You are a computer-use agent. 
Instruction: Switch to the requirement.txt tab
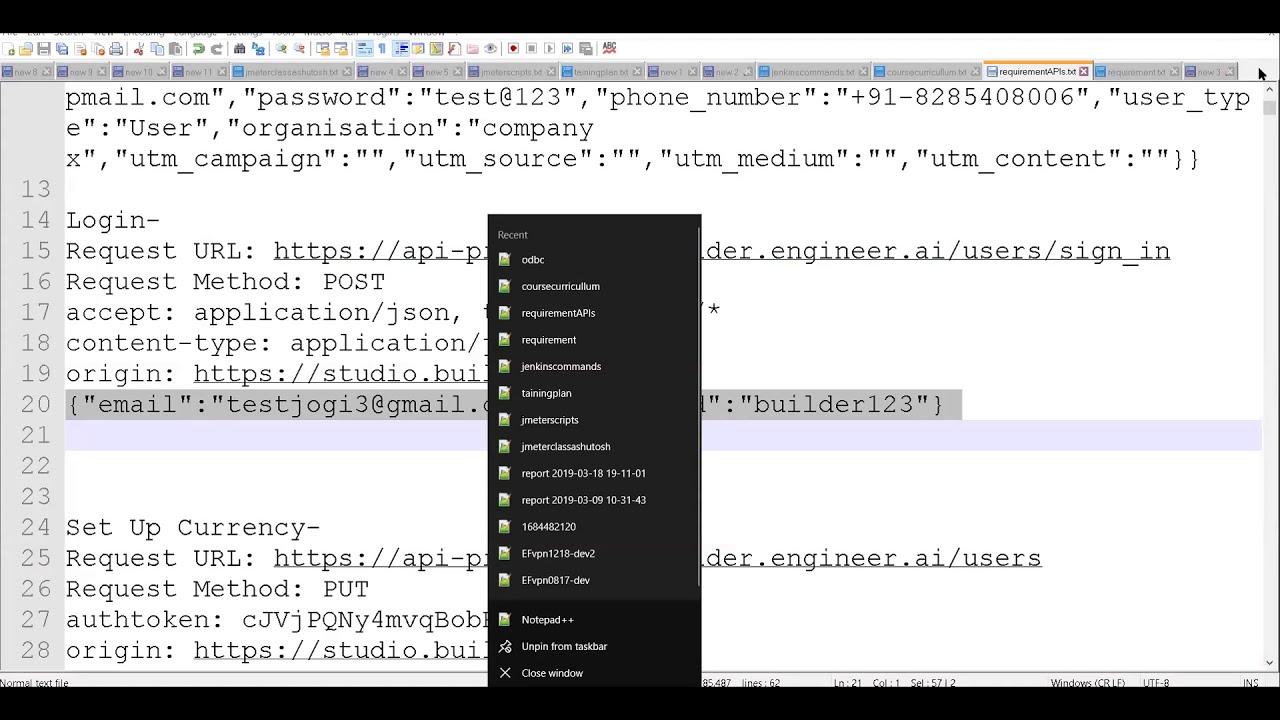pyautogui.click(x=1136, y=72)
